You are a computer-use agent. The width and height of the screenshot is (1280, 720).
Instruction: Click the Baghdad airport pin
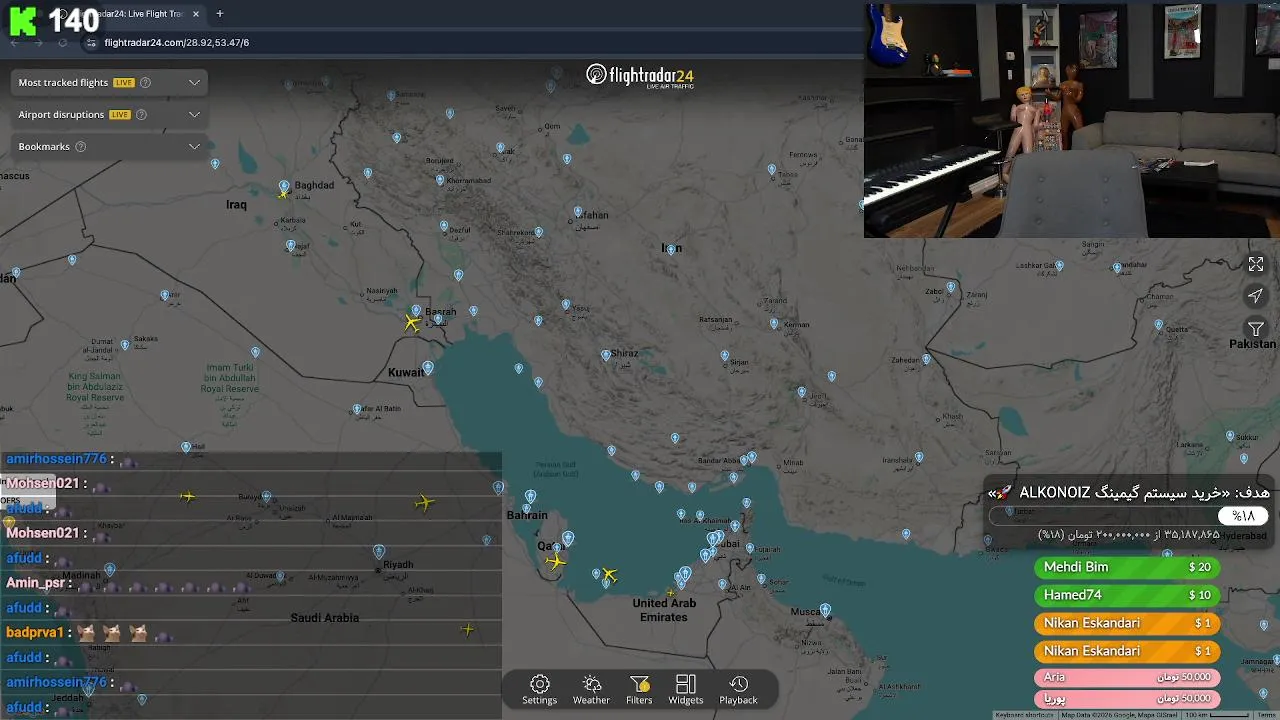point(284,187)
